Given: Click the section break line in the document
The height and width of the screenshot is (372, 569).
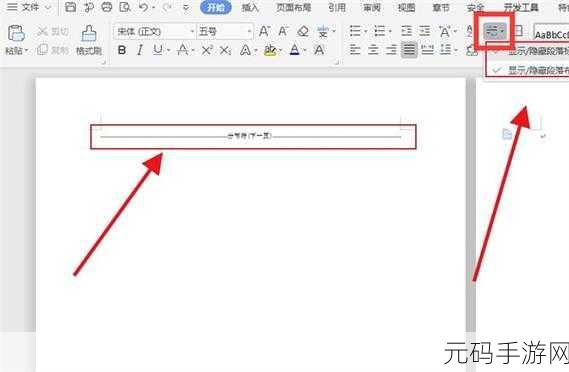Looking at the screenshot, I should [x=250, y=136].
